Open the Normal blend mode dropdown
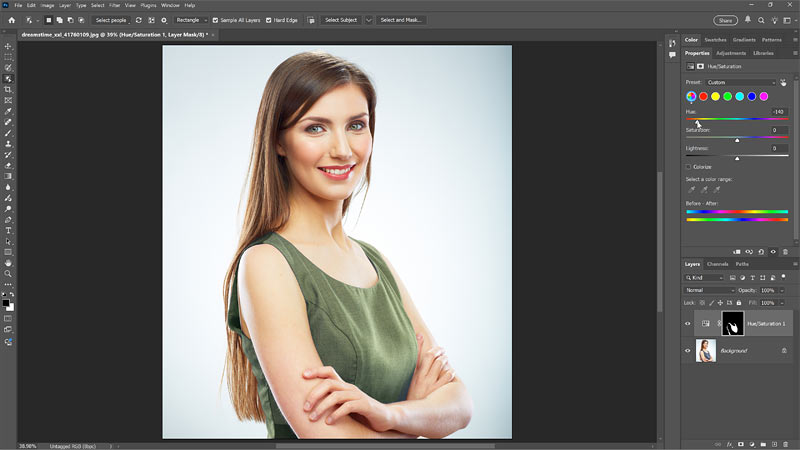This screenshot has height=450, width=800. (708, 290)
